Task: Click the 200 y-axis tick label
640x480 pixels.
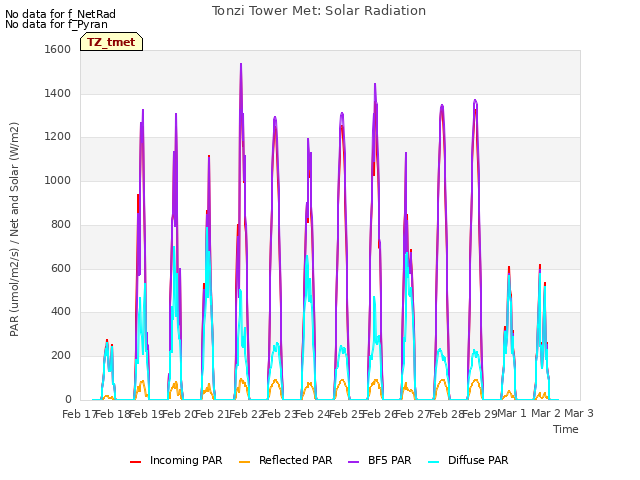Action: pos(61,356)
